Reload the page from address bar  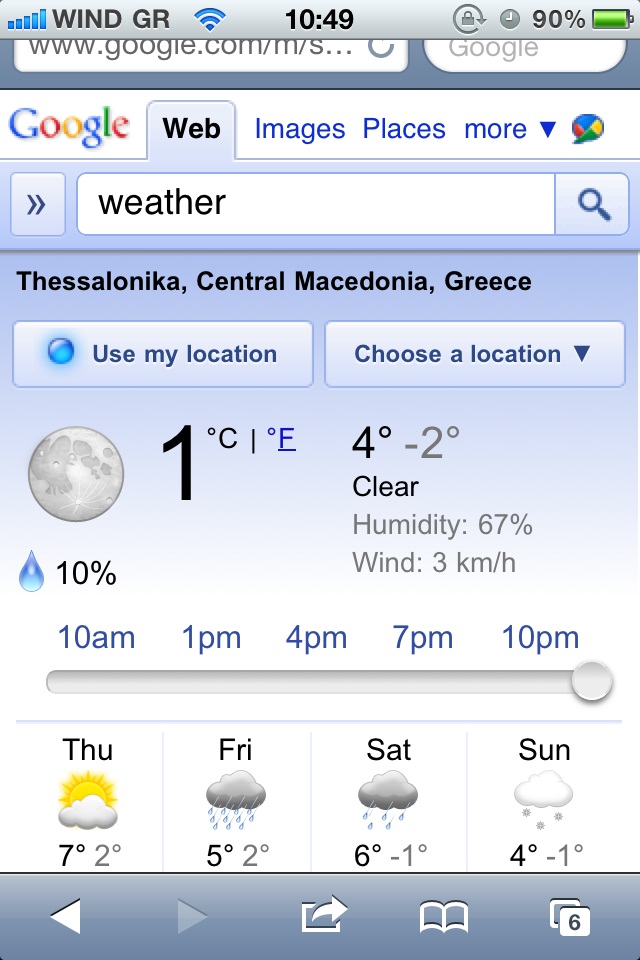pyautogui.click(x=381, y=47)
